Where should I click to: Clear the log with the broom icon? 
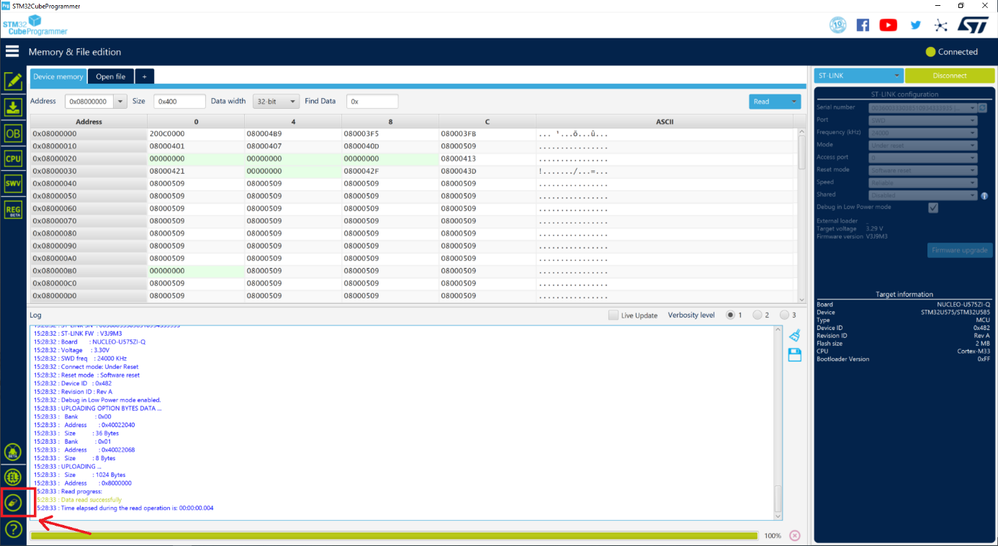point(794,335)
